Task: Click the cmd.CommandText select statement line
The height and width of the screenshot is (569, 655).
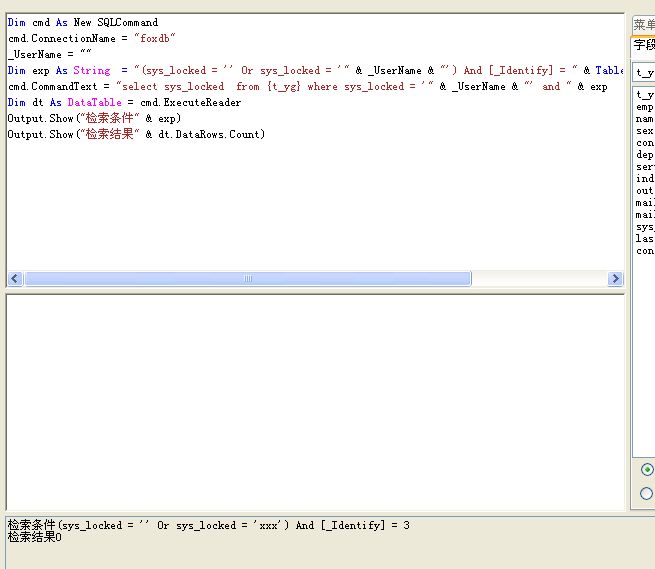Action: pyautogui.click(x=307, y=86)
